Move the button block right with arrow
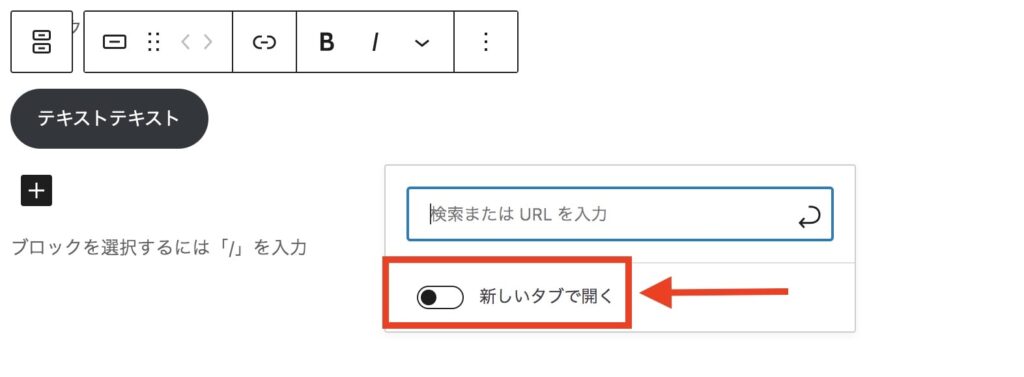Image resolution: width=1024 pixels, height=377 pixels. pos(208,42)
